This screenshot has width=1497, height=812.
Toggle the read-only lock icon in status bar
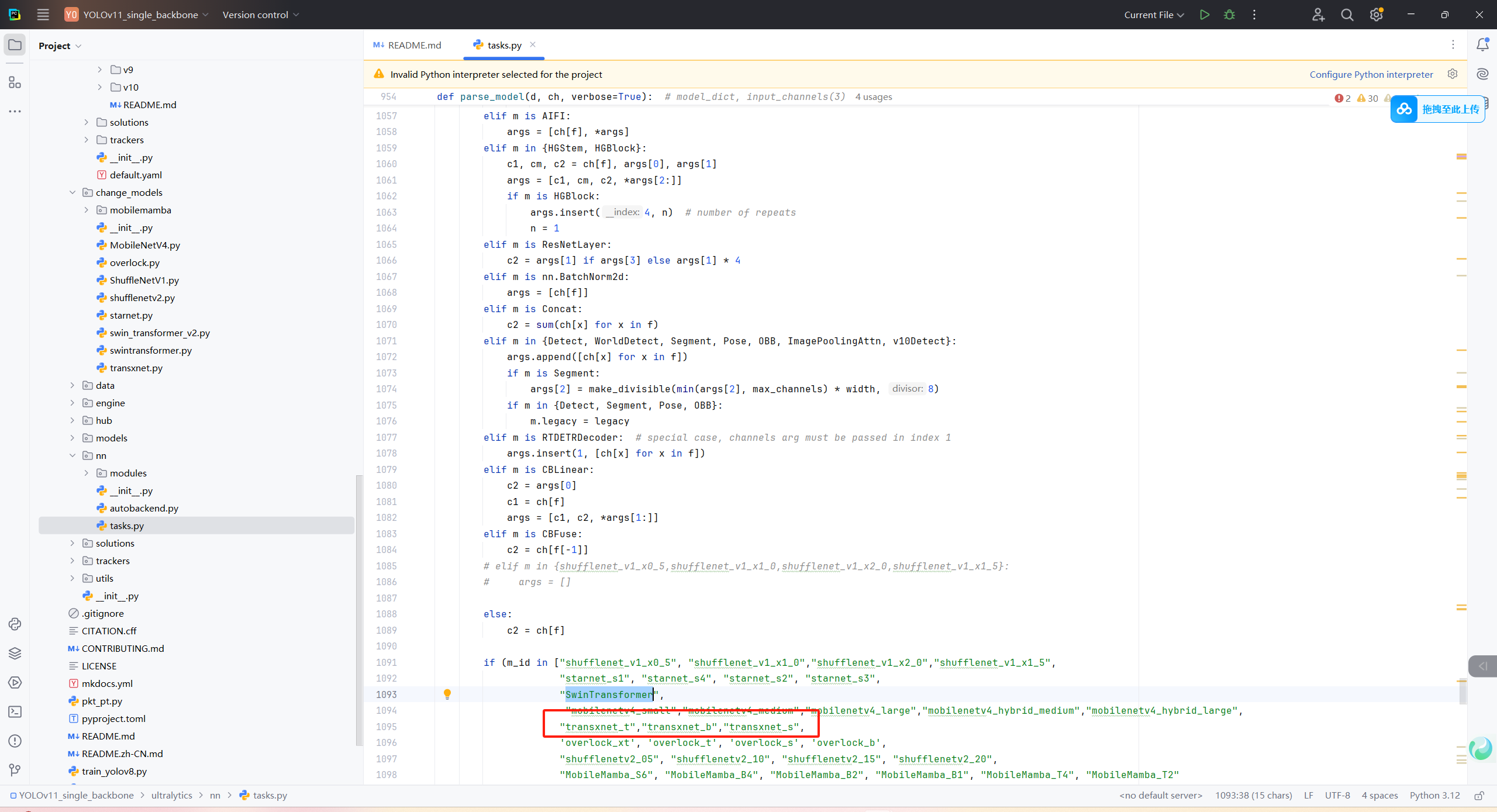tap(1479, 796)
